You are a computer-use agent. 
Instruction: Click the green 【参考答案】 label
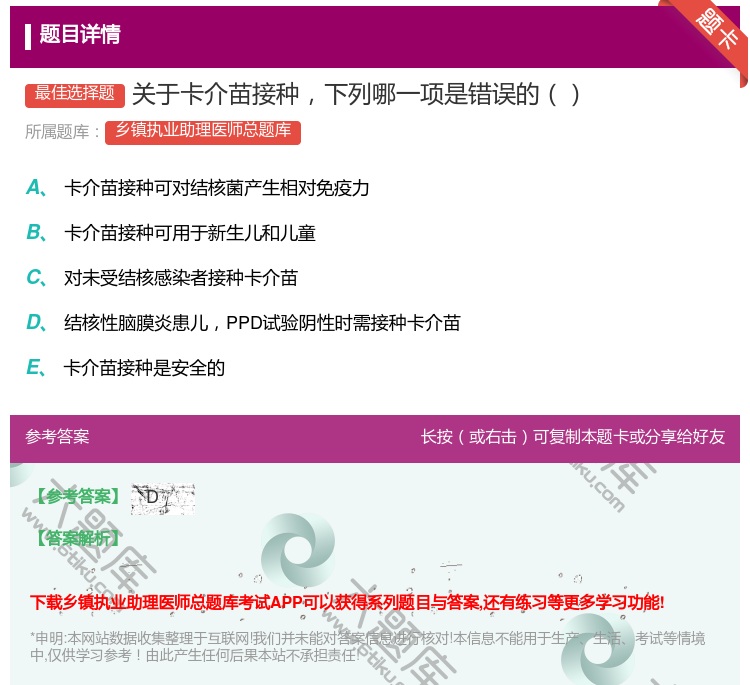[79, 497]
